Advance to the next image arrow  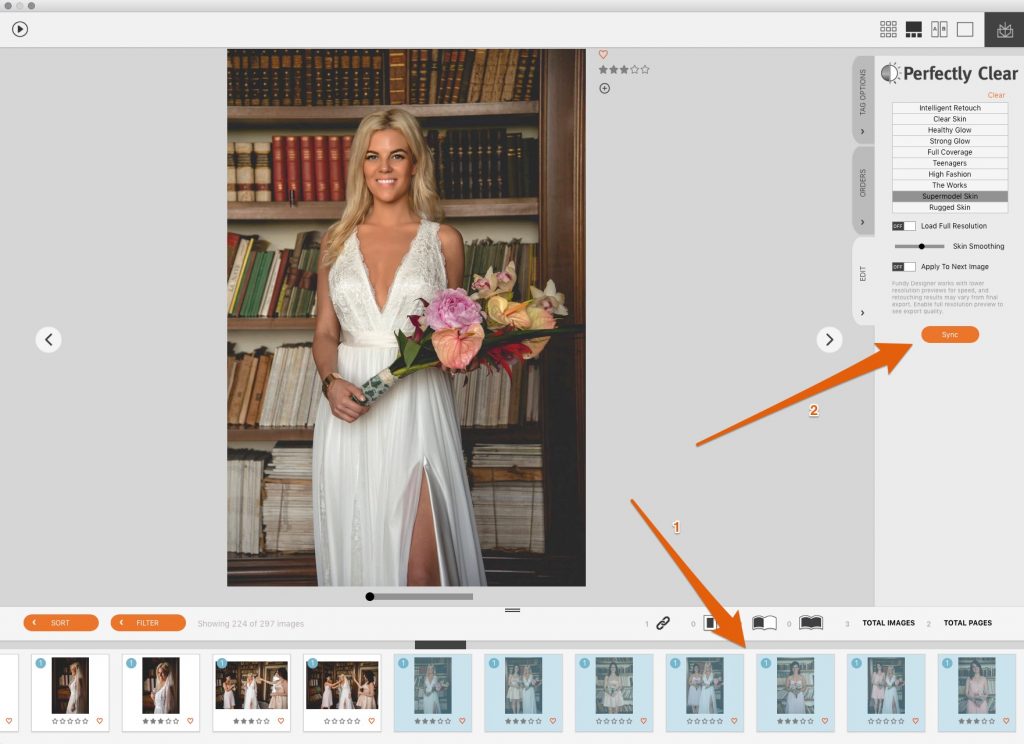point(829,340)
